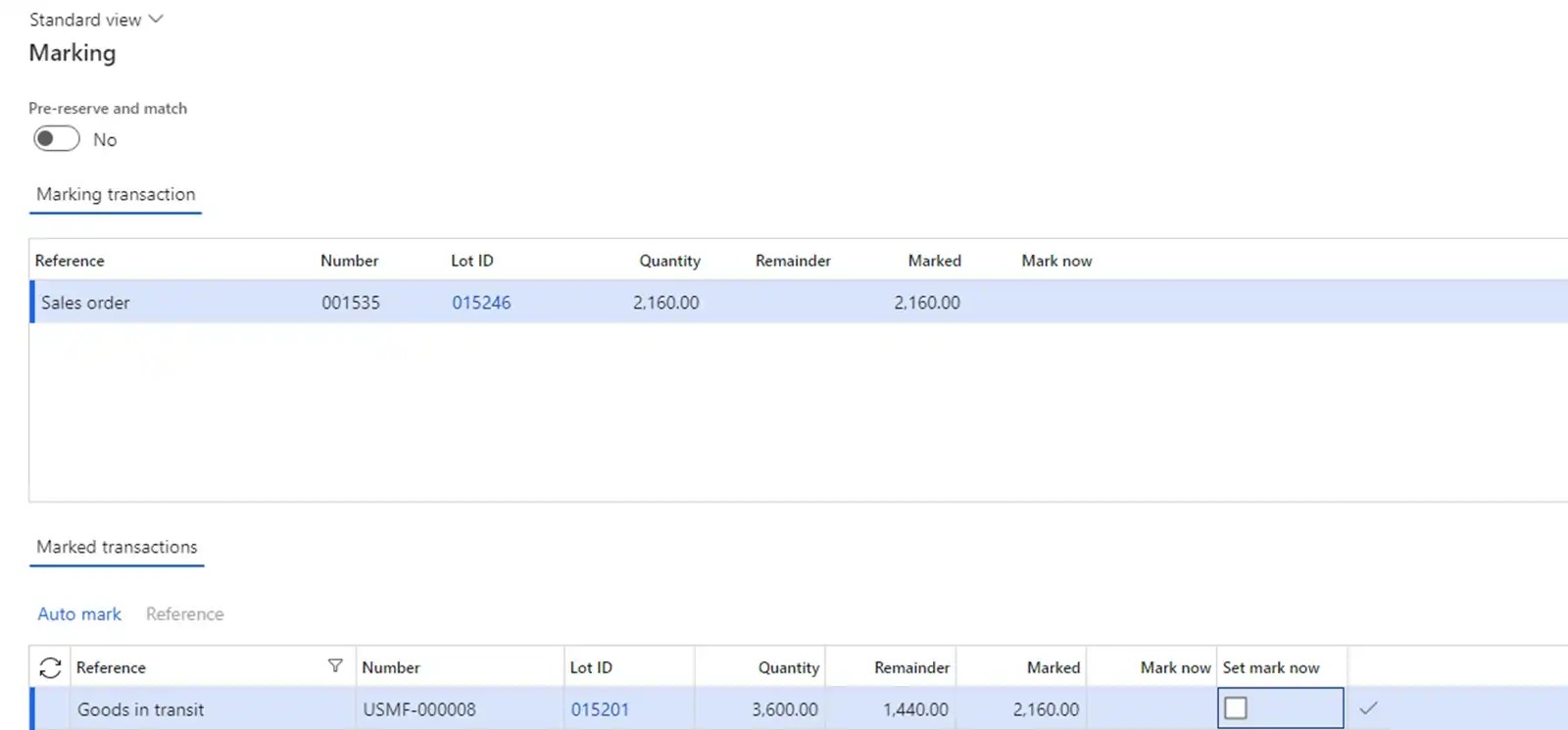Screen dimensions: 1568x730
Task: Open the Reference column filter funnel icon
Action: pyautogui.click(x=335, y=666)
